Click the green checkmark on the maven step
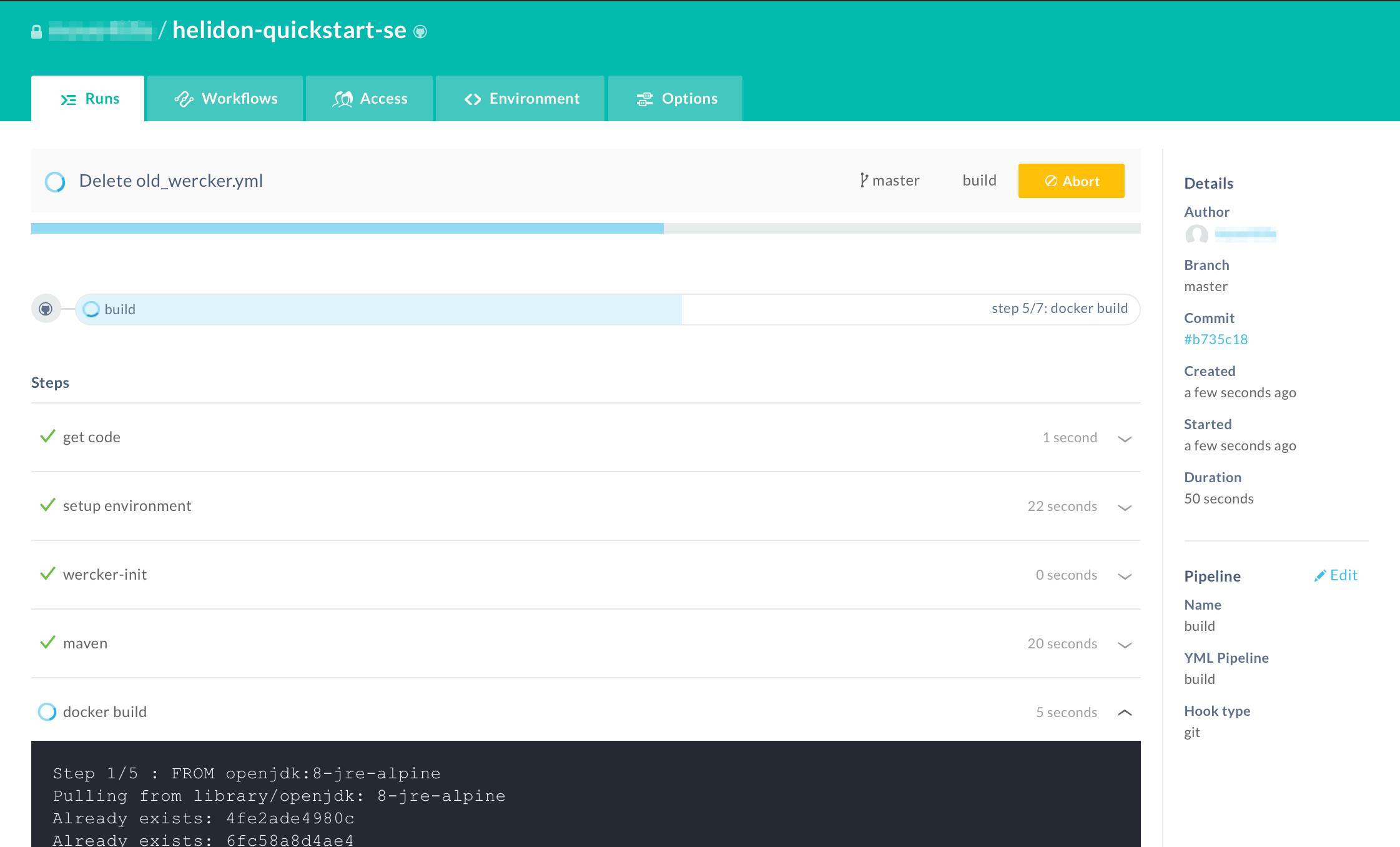This screenshot has width=1400, height=847. [x=47, y=643]
